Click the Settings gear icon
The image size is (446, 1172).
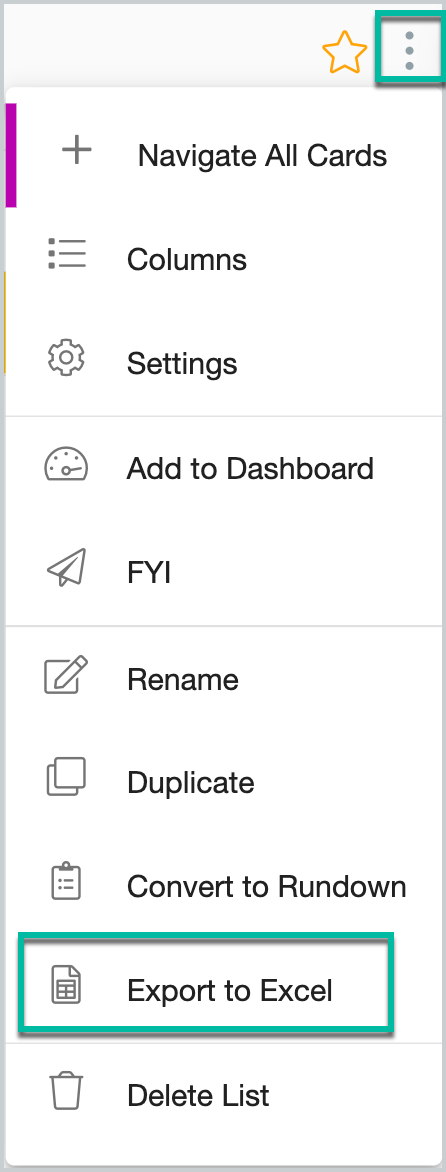[x=66, y=358]
